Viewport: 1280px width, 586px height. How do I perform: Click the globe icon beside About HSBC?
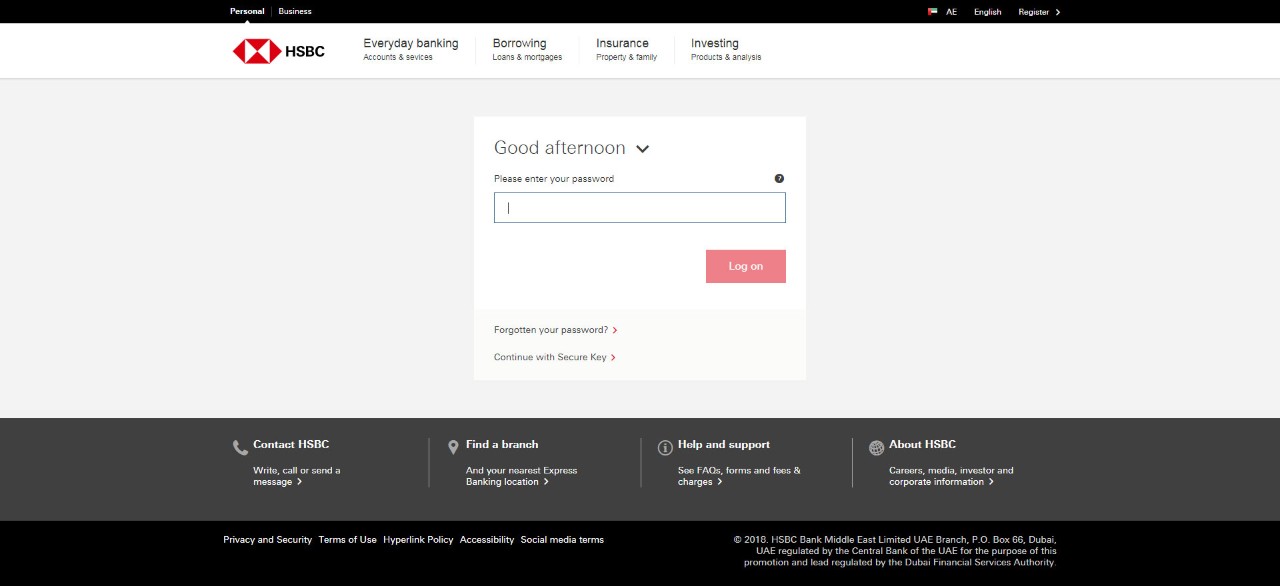[876, 448]
